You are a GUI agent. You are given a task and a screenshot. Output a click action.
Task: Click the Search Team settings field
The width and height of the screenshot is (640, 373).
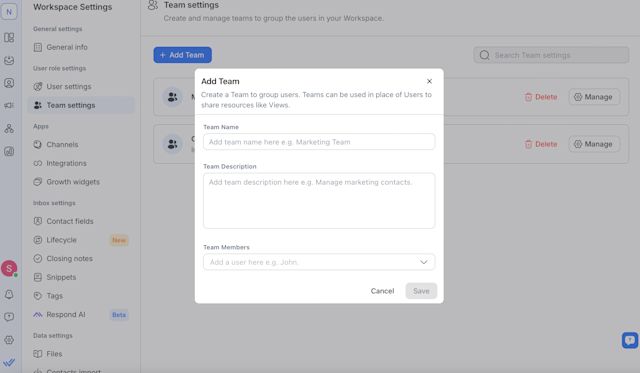coord(551,55)
